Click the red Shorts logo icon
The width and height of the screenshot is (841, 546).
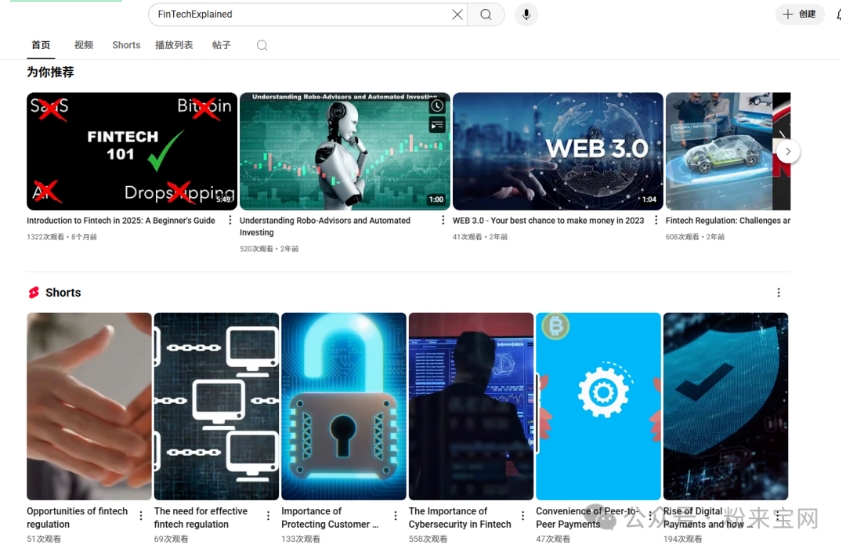pos(34,292)
